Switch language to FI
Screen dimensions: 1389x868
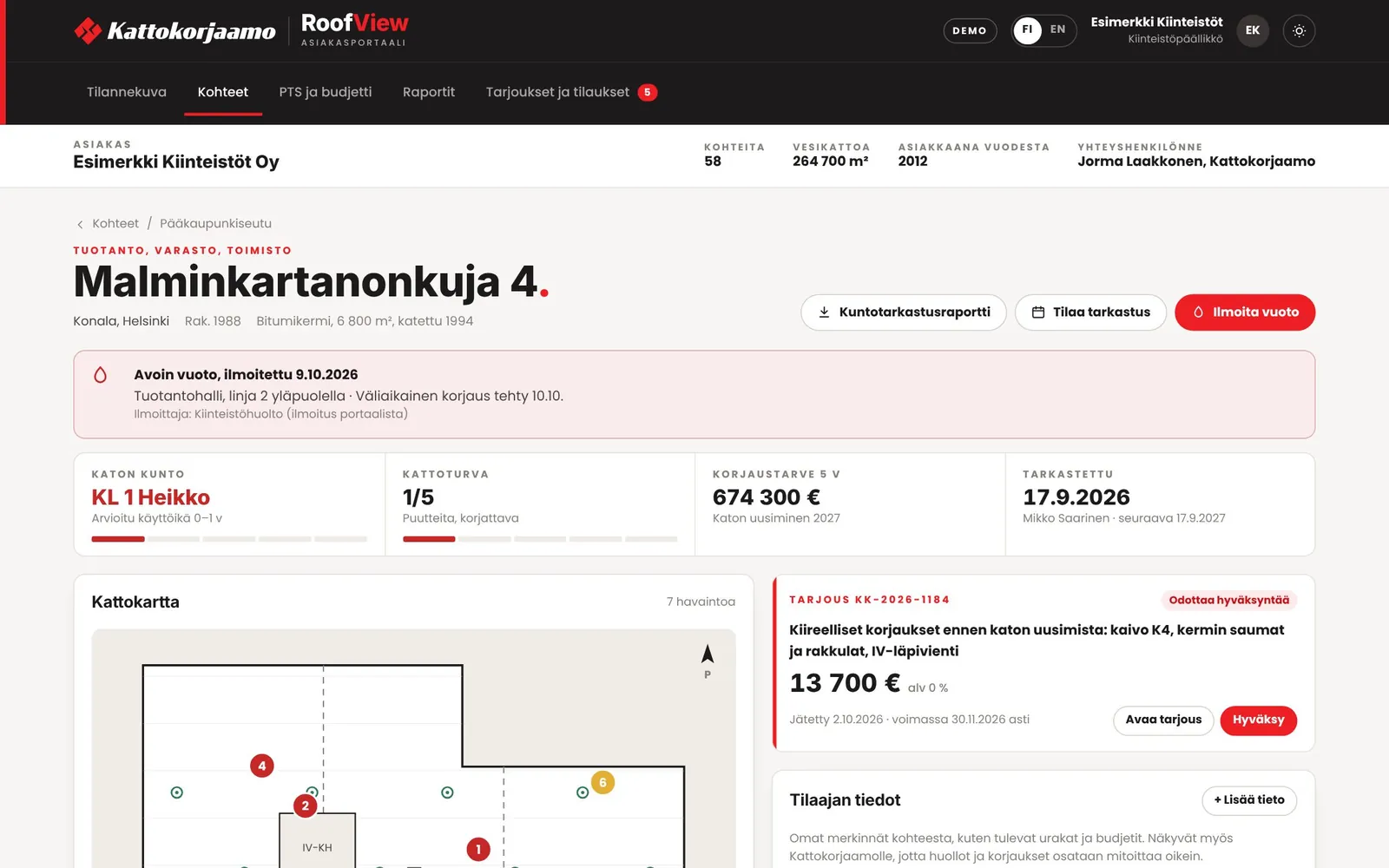(x=1027, y=30)
